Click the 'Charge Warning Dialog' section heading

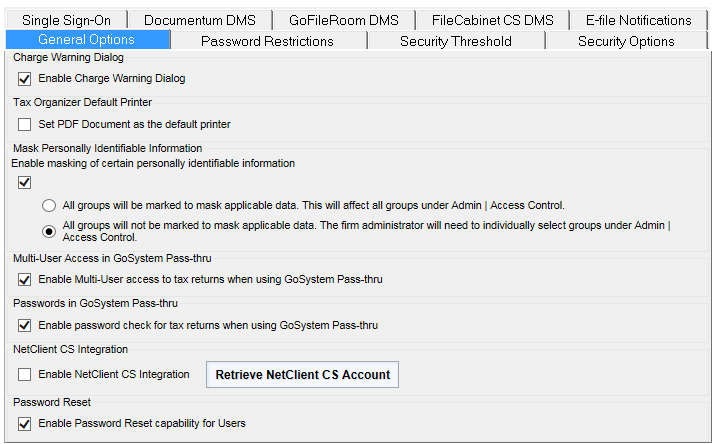pos(68,57)
